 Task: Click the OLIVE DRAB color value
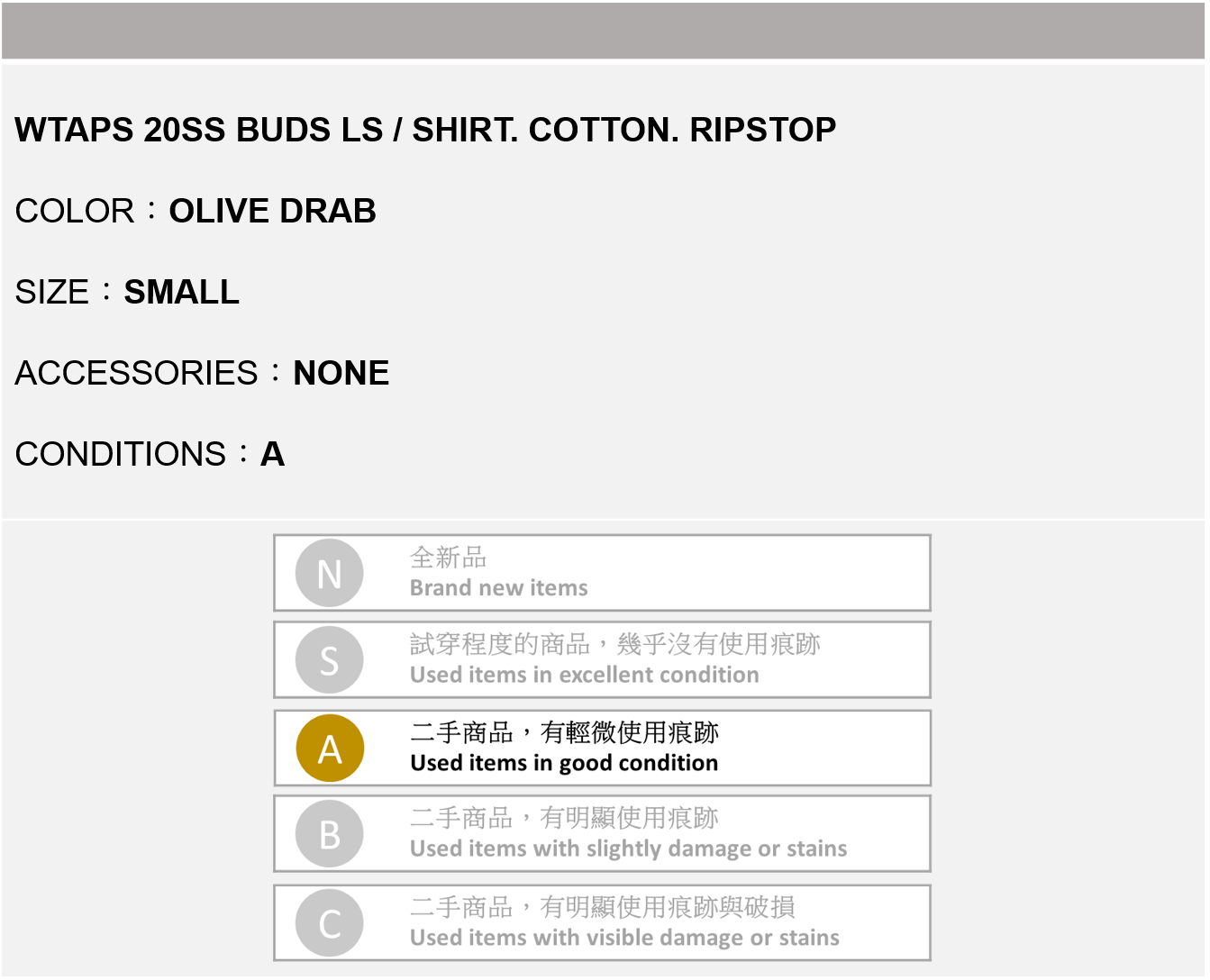[272, 212]
